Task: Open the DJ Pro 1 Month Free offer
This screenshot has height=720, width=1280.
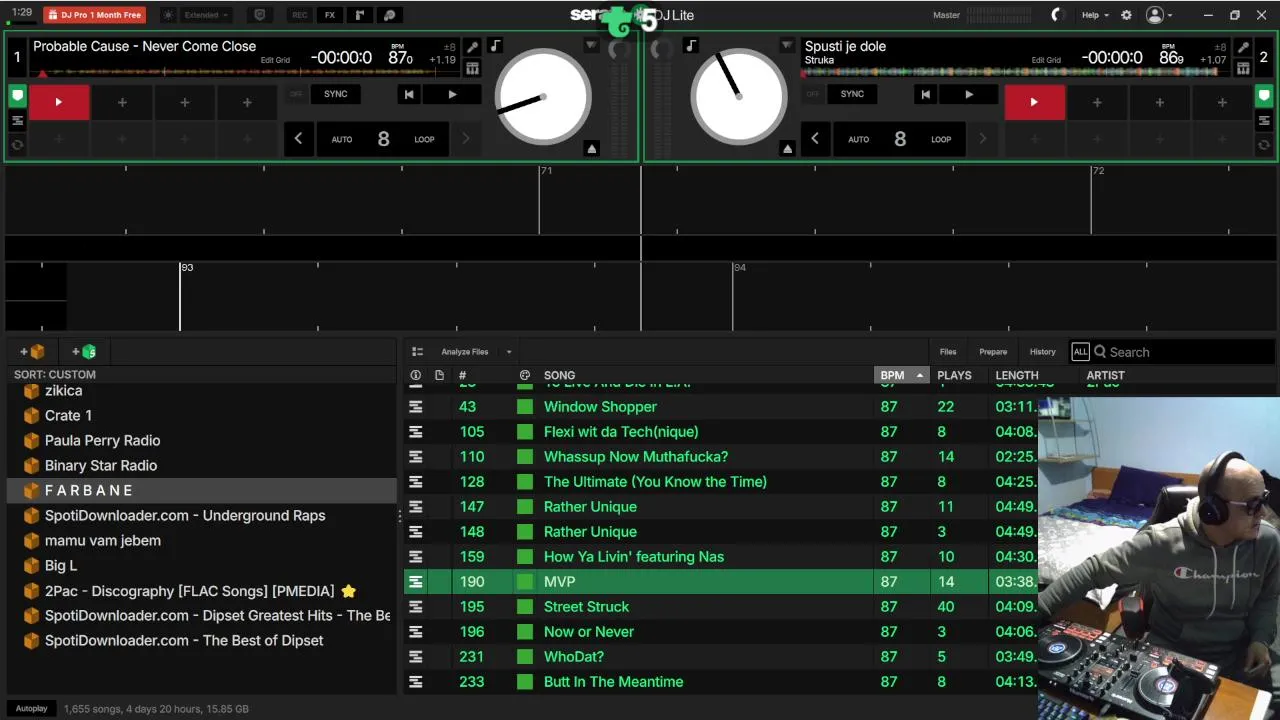Action: coord(95,15)
